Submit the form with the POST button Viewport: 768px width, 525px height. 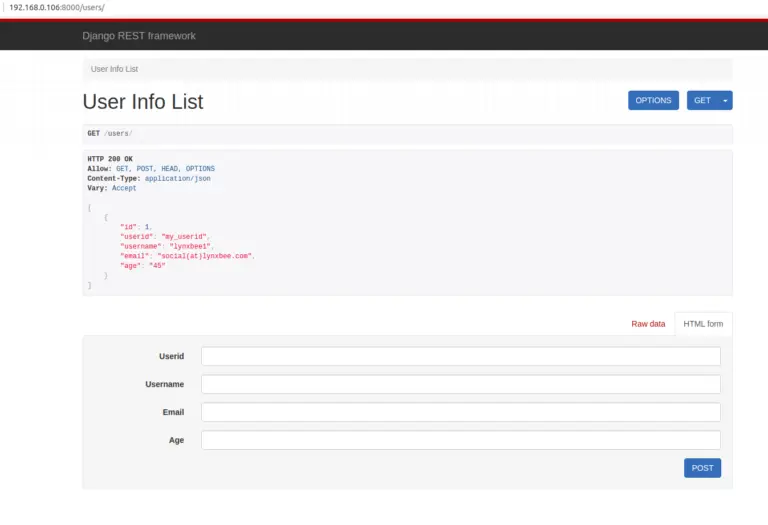click(702, 468)
